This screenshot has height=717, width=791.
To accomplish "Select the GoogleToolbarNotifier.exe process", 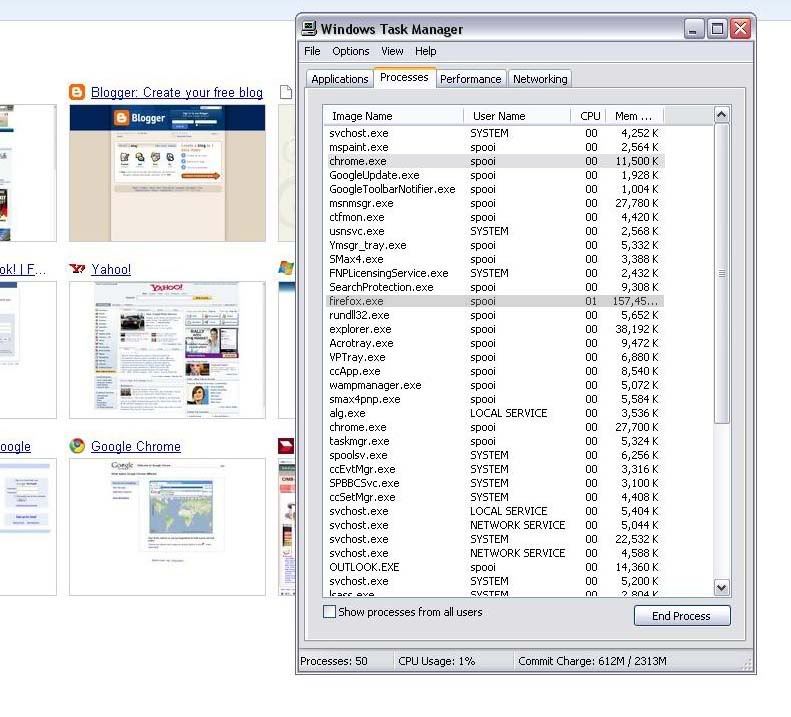I will tap(494, 189).
